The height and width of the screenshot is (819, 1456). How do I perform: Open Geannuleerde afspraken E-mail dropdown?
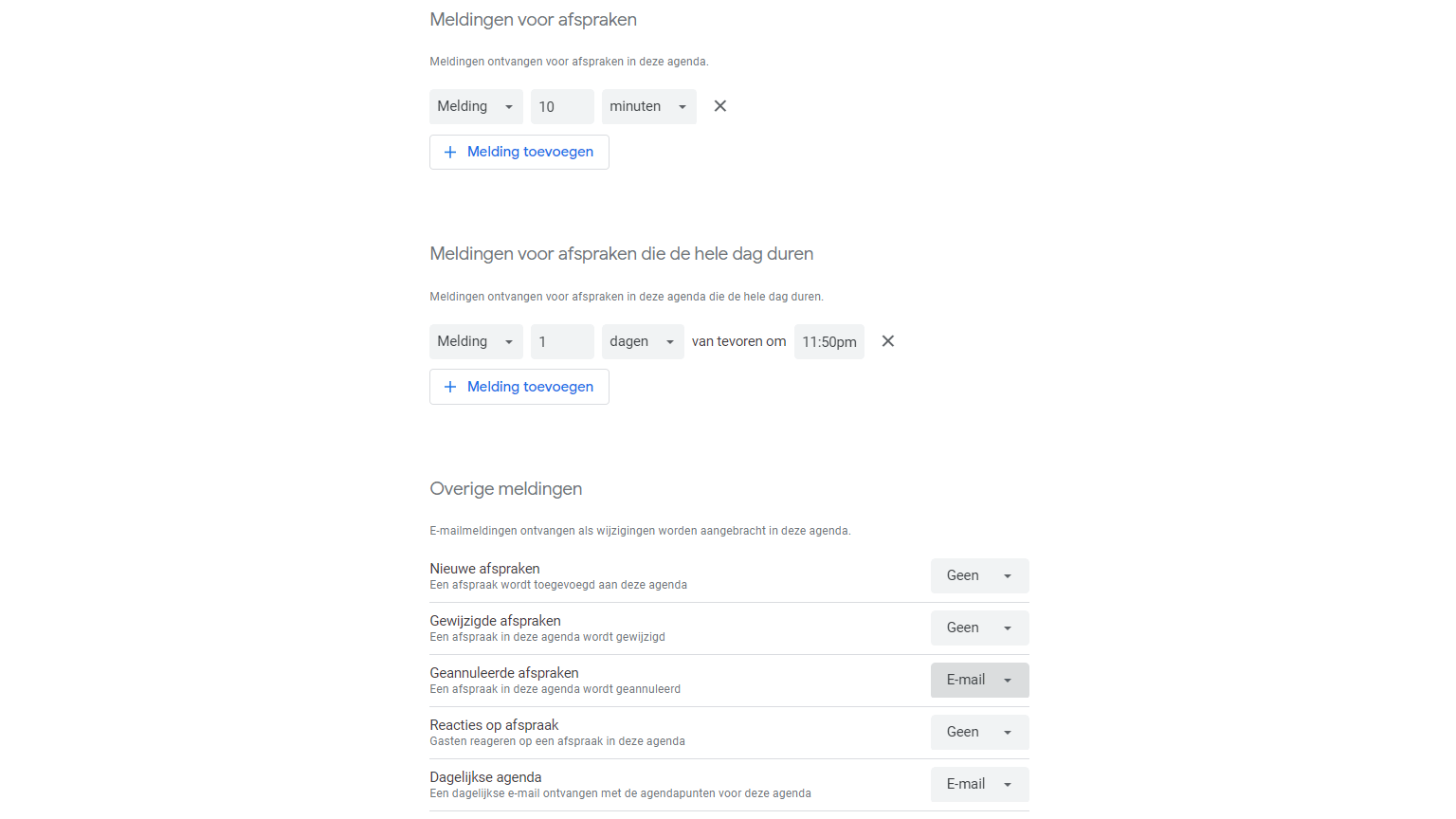click(979, 680)
